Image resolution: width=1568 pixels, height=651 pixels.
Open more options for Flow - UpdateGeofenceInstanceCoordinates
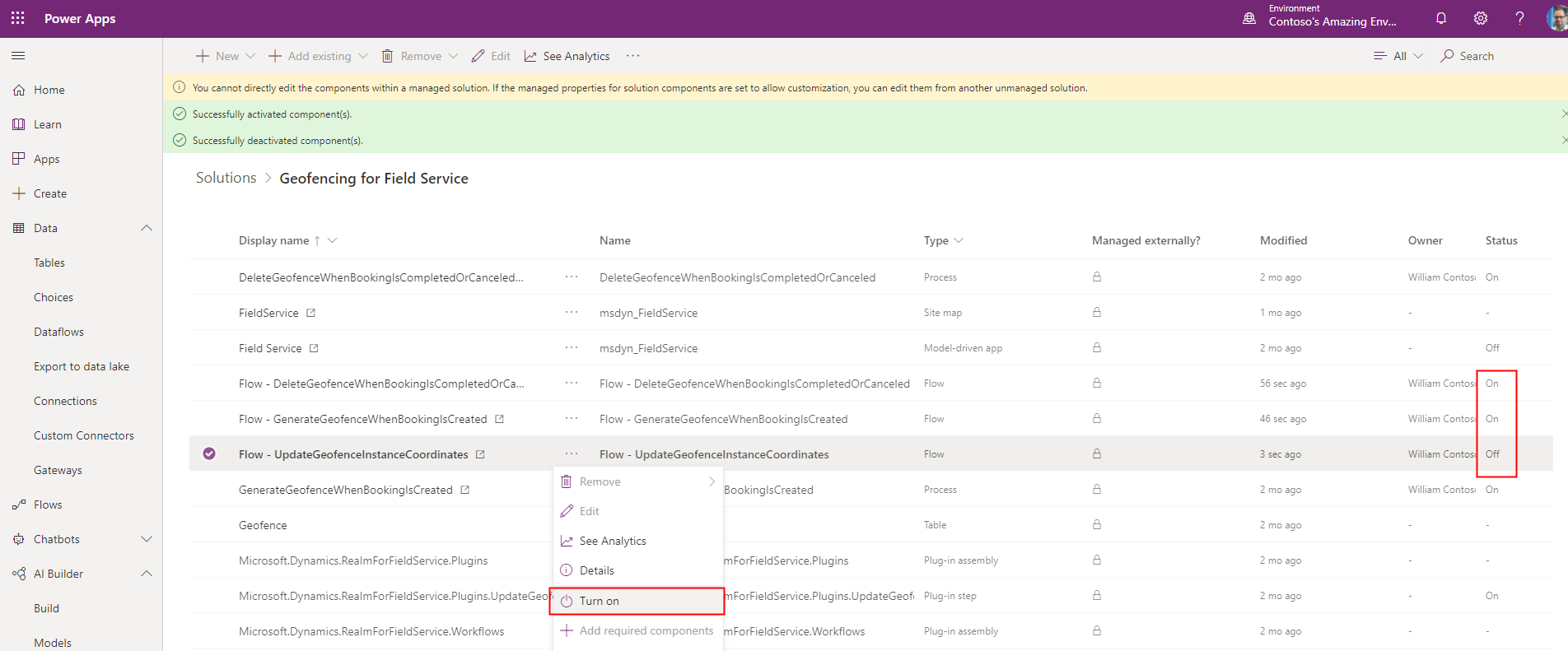pyautogui.click(x=572, y=454)
